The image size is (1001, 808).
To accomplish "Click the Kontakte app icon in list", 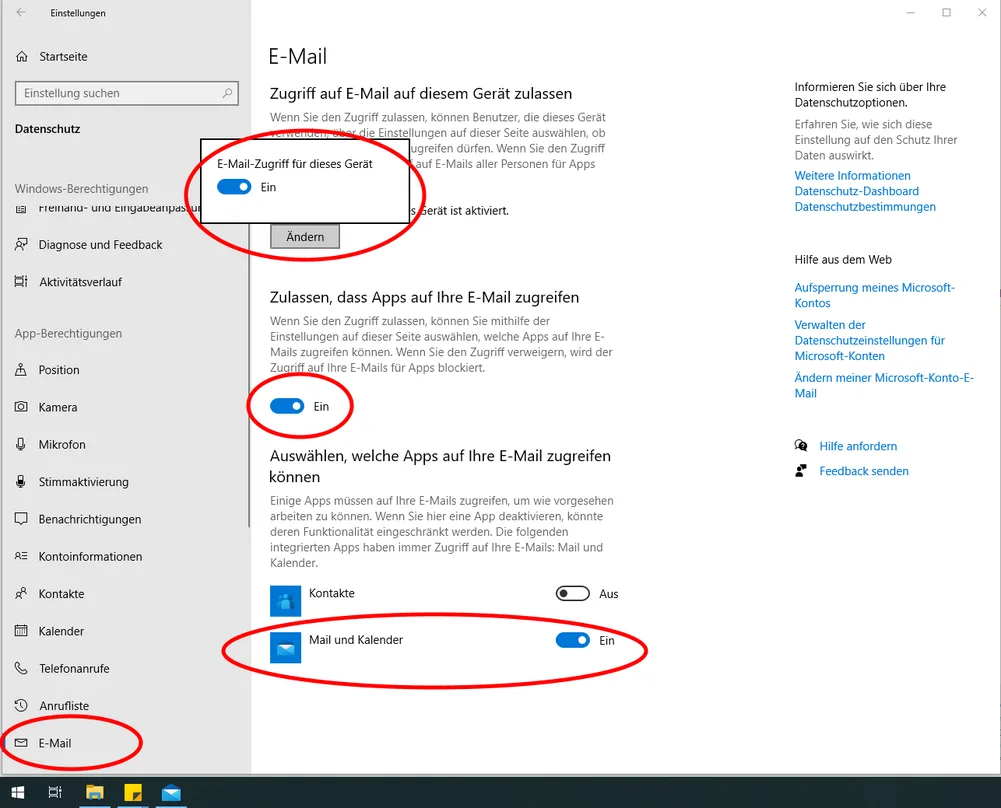I will [285, 601].
